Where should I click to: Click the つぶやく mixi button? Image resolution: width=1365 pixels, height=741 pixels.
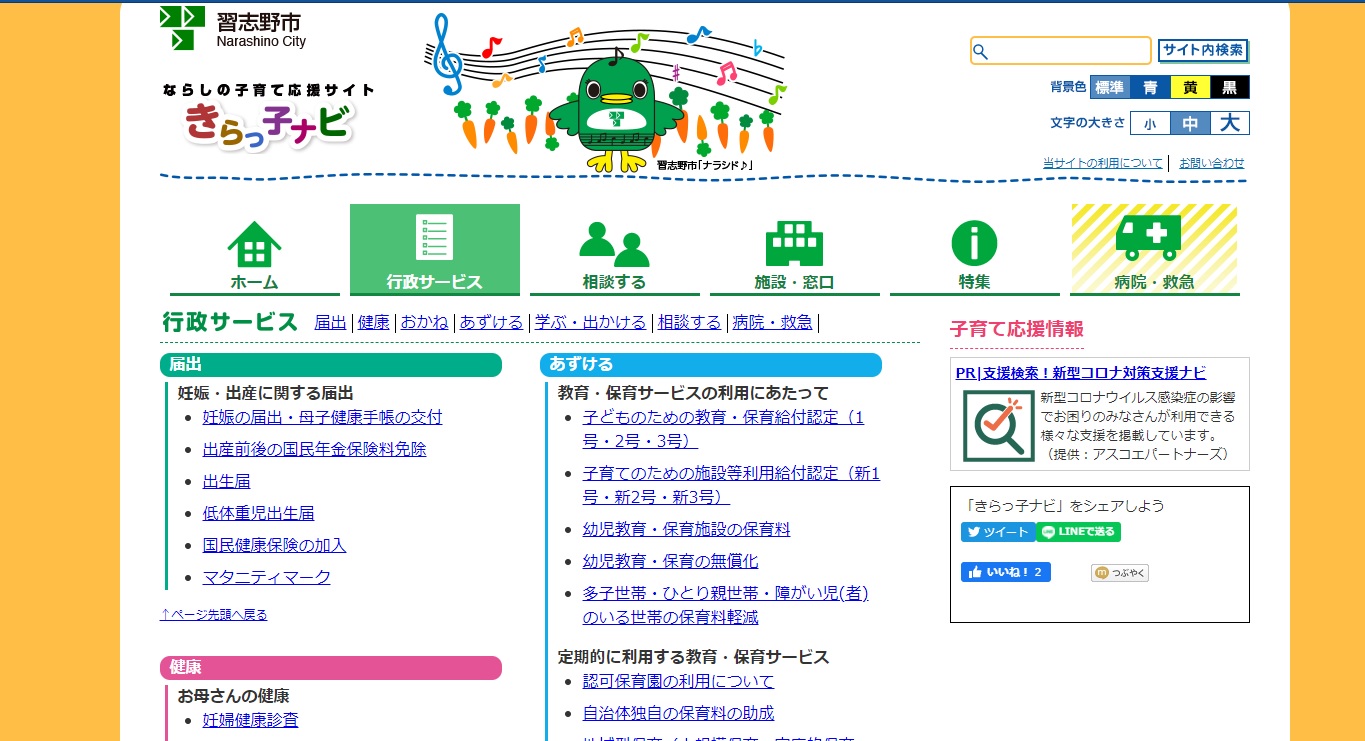1120,573
